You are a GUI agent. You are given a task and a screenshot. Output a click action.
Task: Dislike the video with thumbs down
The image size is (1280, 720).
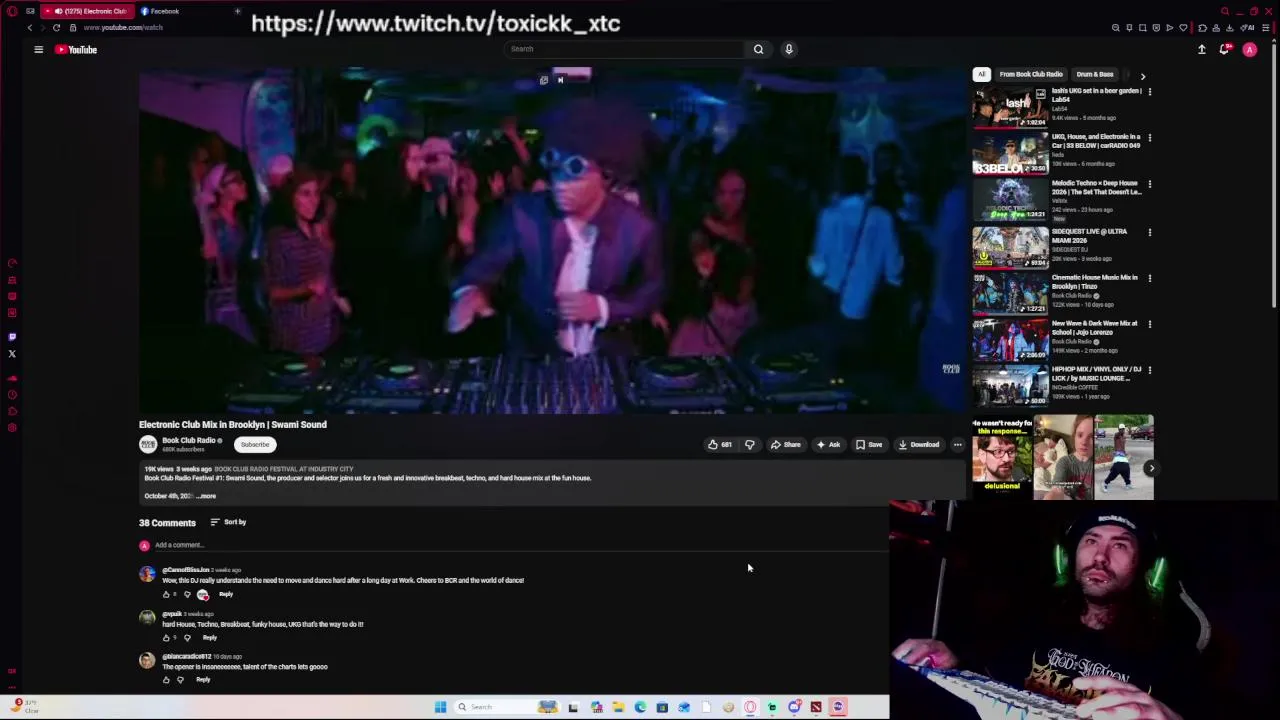click(x=749, y=445)
